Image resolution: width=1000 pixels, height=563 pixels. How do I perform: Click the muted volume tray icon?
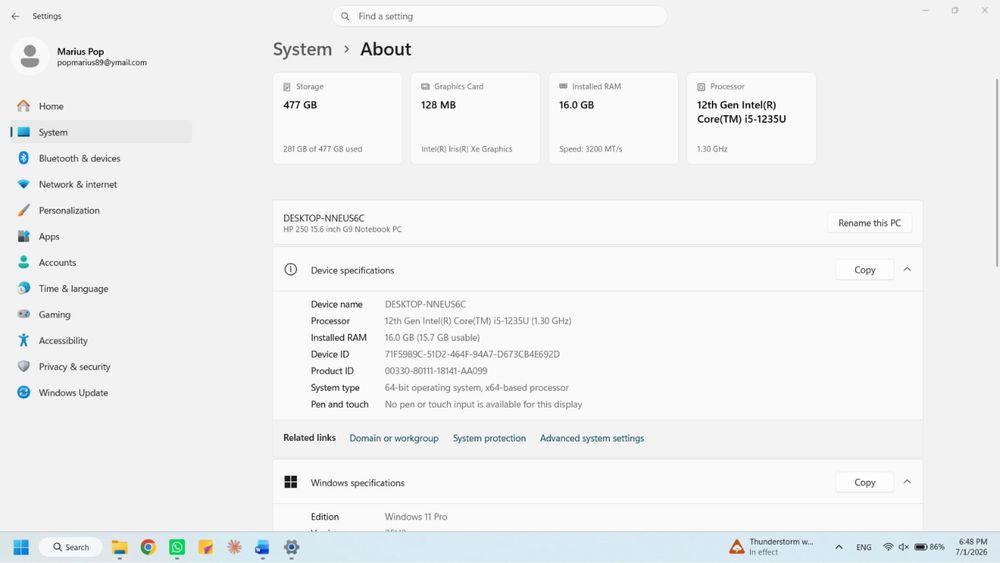(903, 547)
